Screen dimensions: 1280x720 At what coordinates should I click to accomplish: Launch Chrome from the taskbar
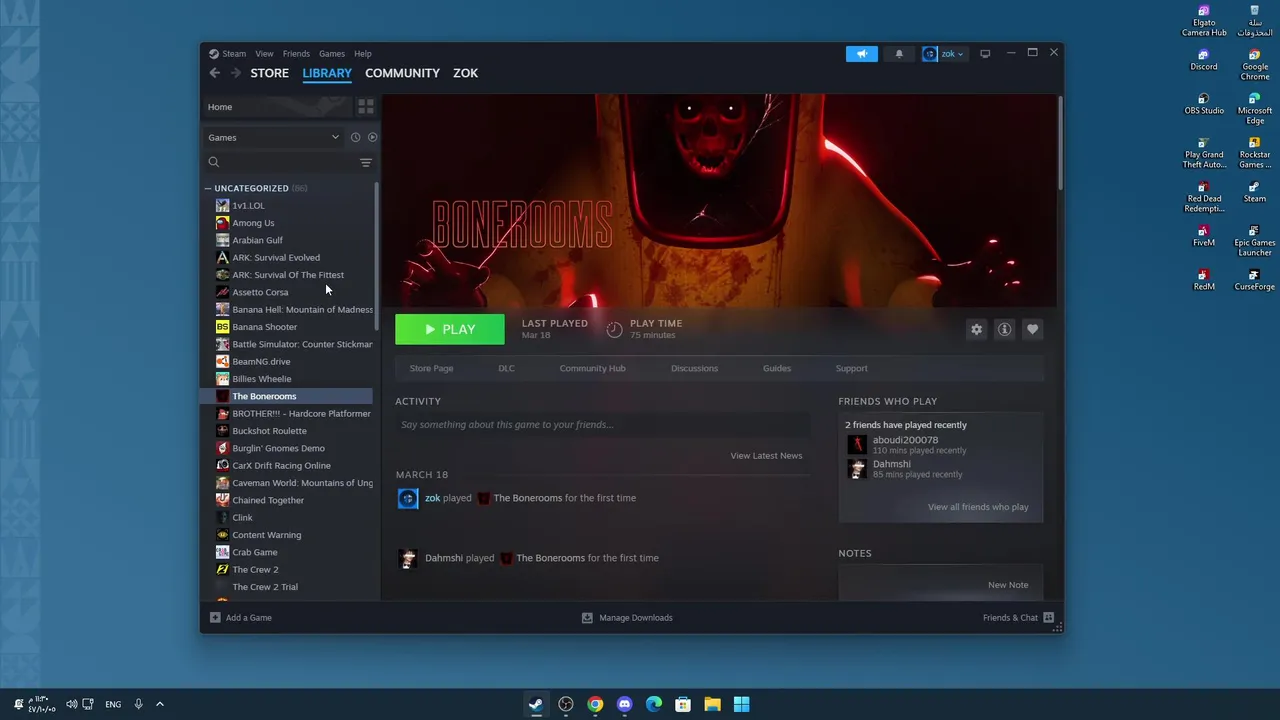point(595,704)
